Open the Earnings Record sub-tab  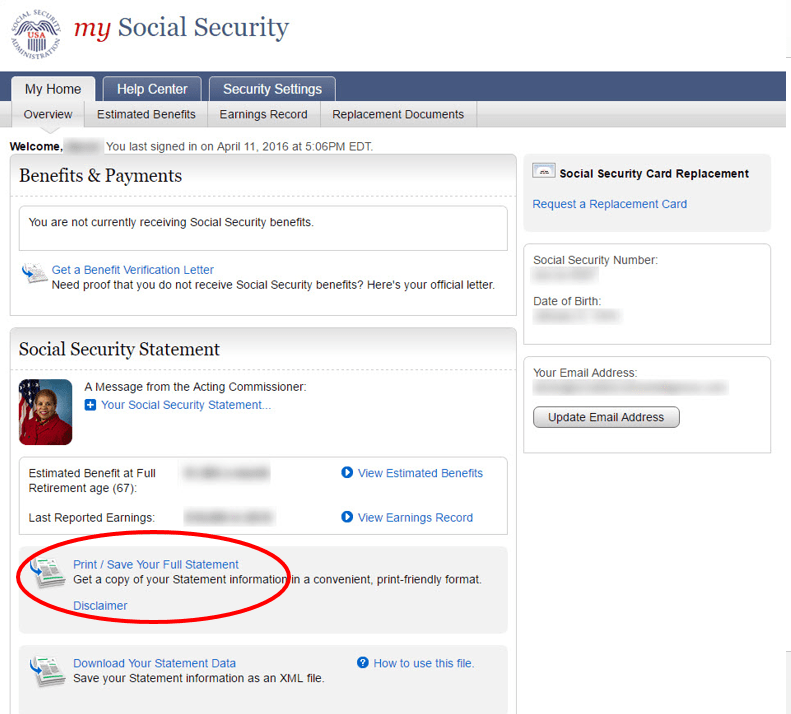pyautogui.click(x=263, y=115)
